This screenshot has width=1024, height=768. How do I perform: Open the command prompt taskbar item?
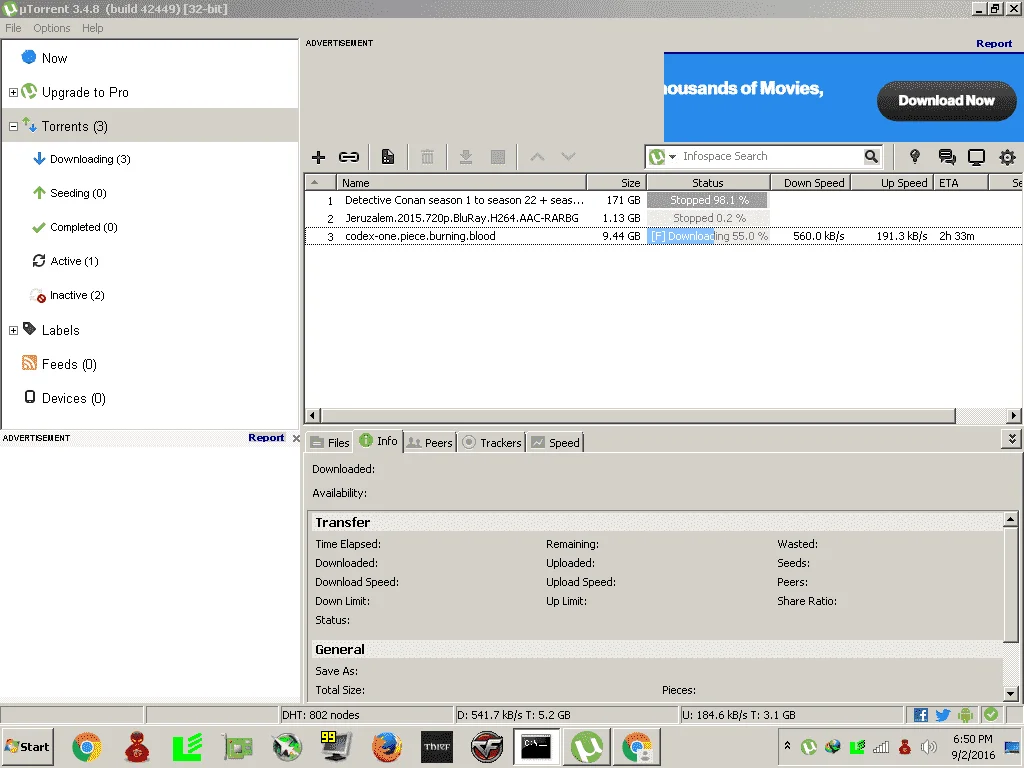(536, 746)
